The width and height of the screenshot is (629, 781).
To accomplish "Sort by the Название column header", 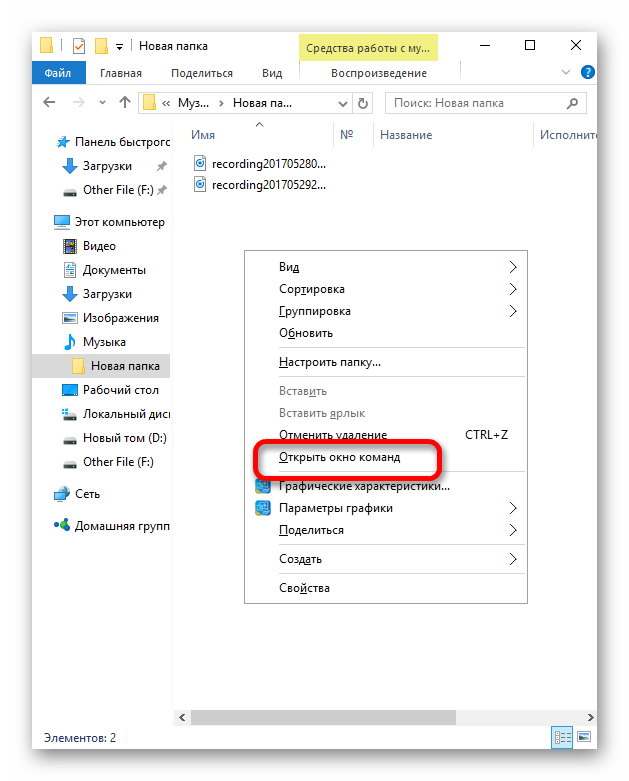I will (406, 135).
